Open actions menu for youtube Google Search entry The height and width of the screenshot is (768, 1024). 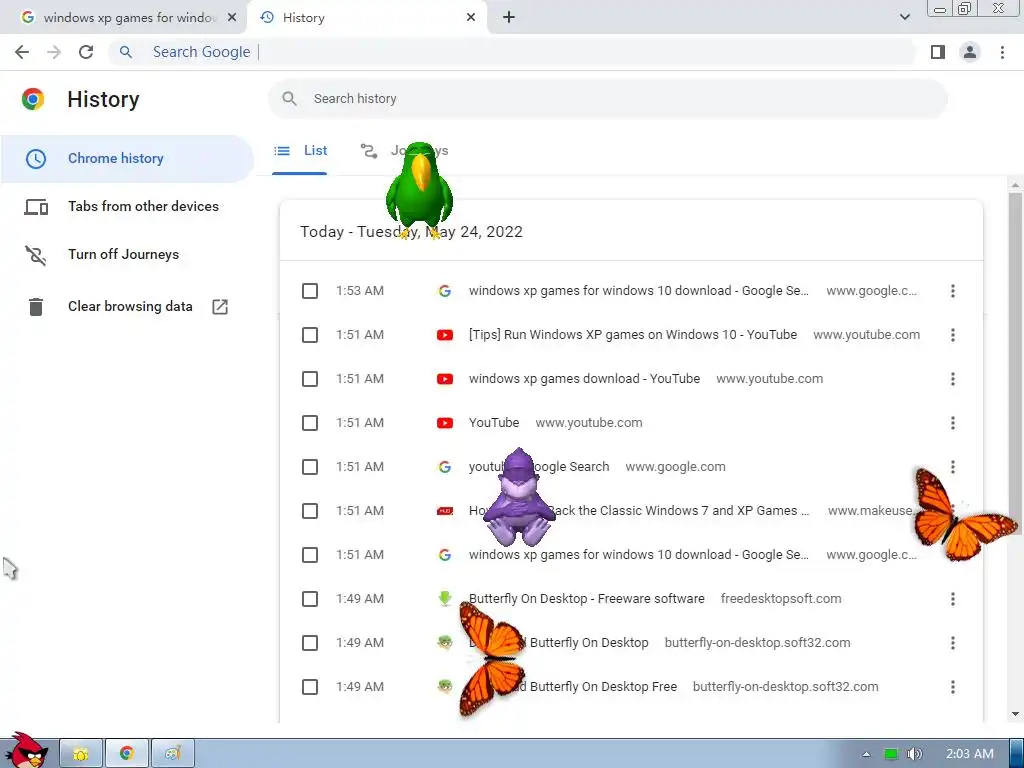click(x=953, y=467)
